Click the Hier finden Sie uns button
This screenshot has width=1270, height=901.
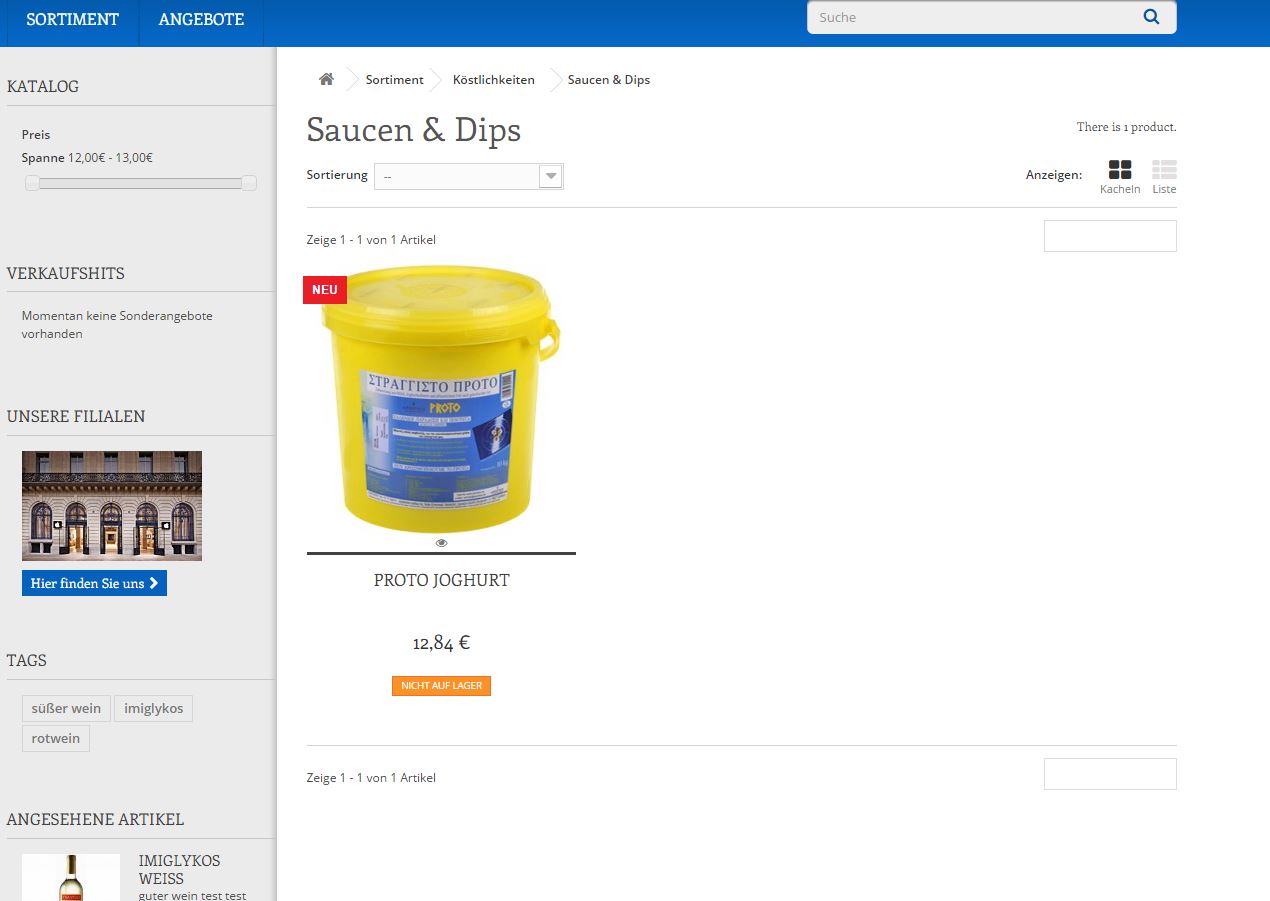[94, 583]
